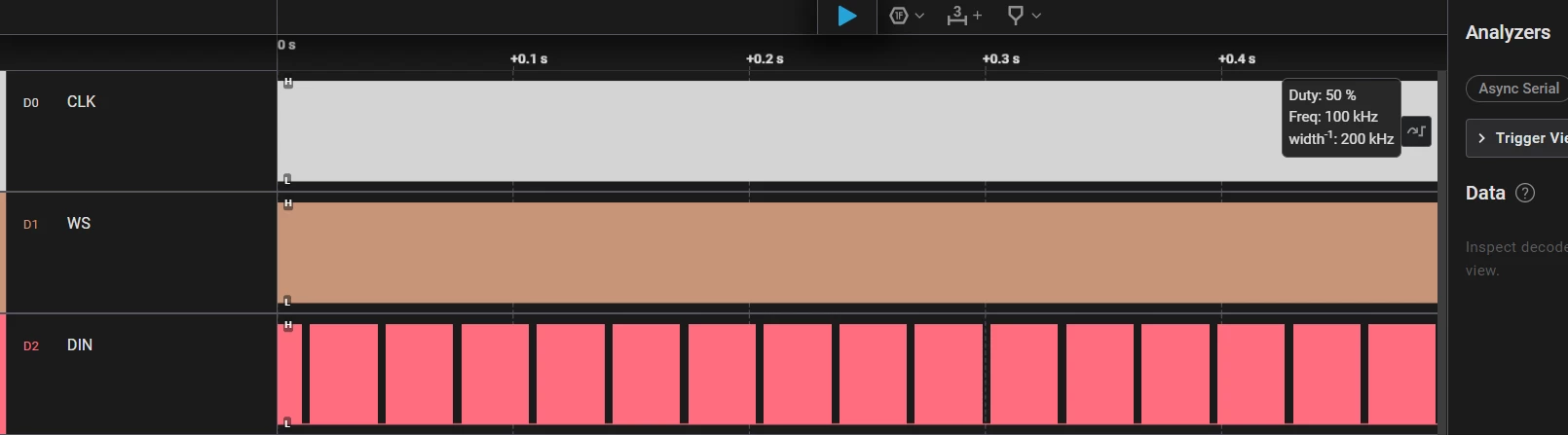
Task: Open the hexagon capture mode dropdown
Action: coord(907,16)
